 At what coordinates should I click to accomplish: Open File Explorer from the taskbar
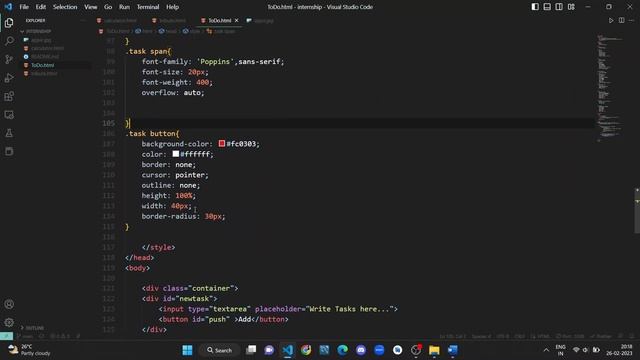point(434,350)
